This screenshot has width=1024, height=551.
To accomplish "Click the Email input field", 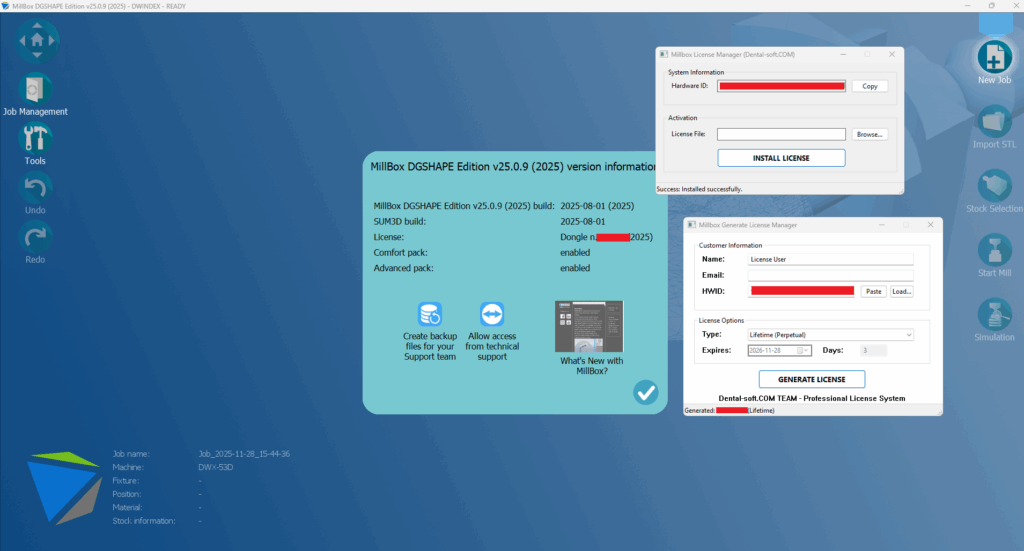I will click(x=830, y=276).
